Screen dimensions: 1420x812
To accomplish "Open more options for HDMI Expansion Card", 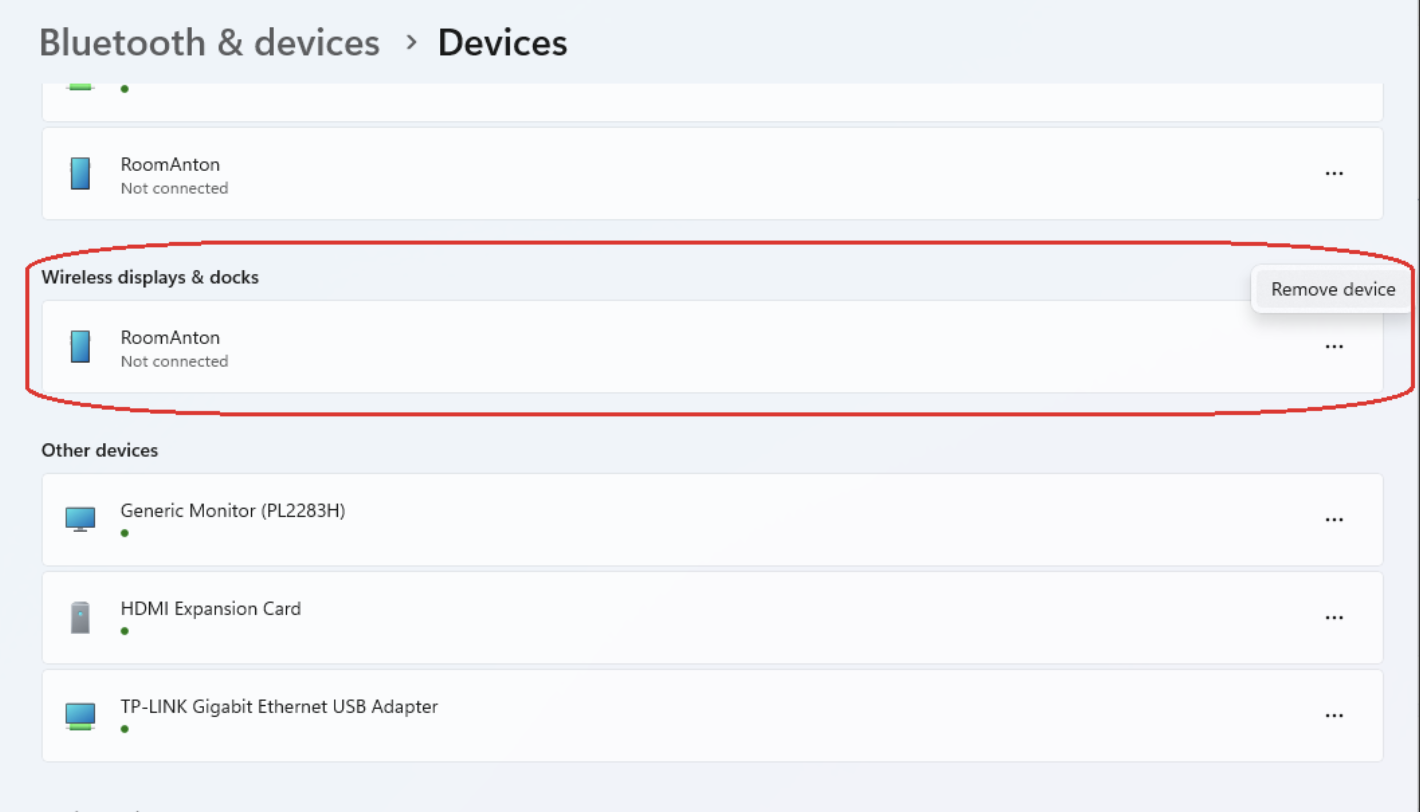I will (1333, 618).
